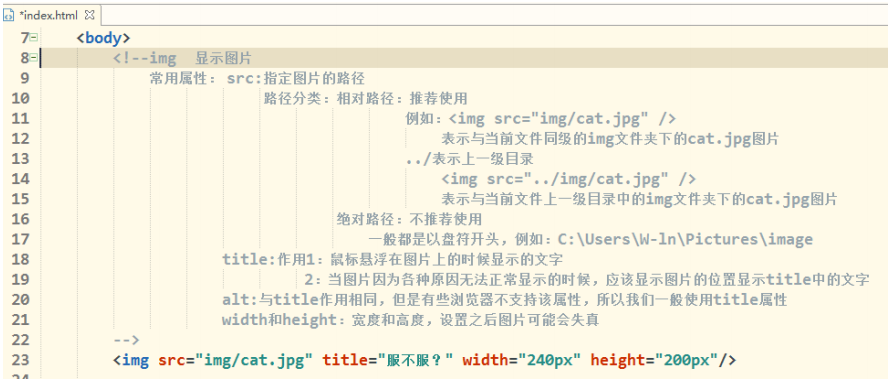Click line number 12 in the ruler
895x390 pixels.
[x=20, y=139]
